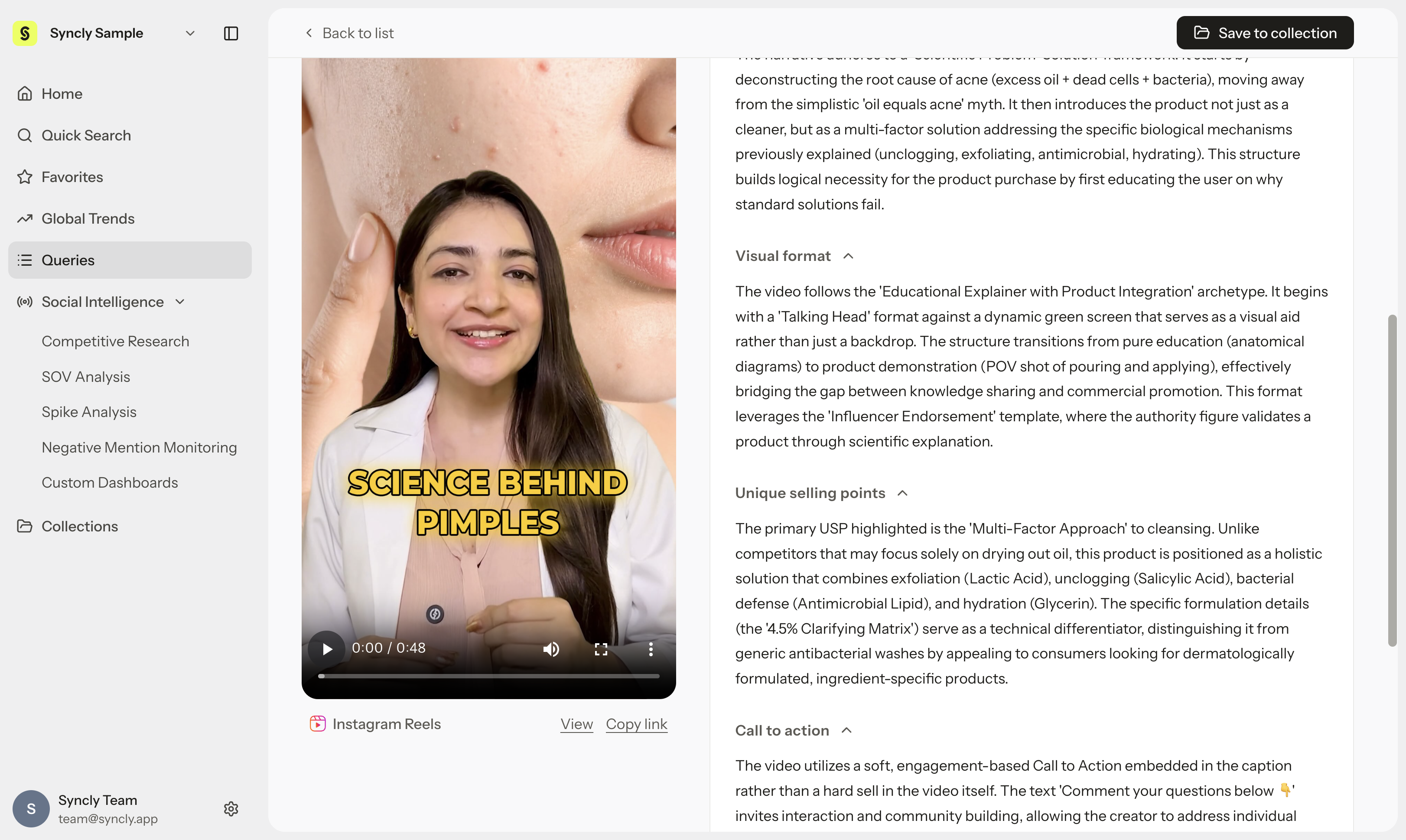The width and height of the screenshot is (1406, 840).
Task: Open SOV Analysis
Action: click(x=86, y=377)
